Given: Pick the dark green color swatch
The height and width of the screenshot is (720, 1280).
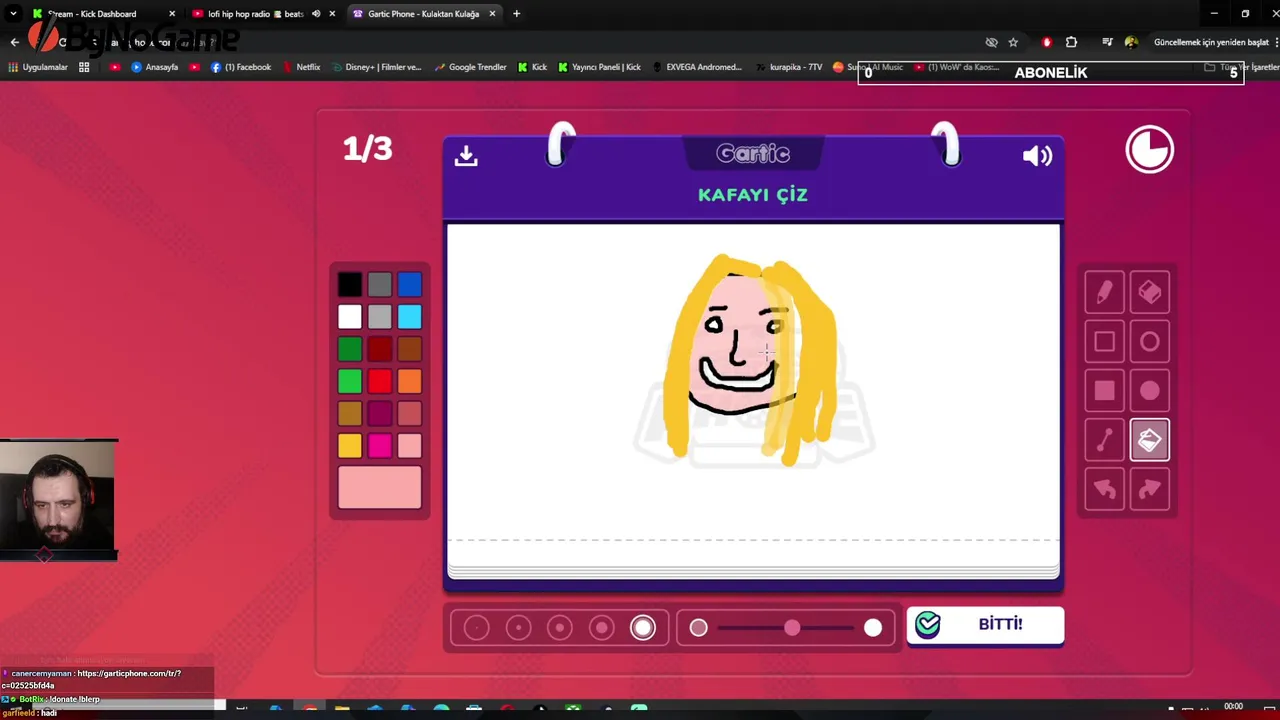Looking at the screenshot, I should [349, 349].
